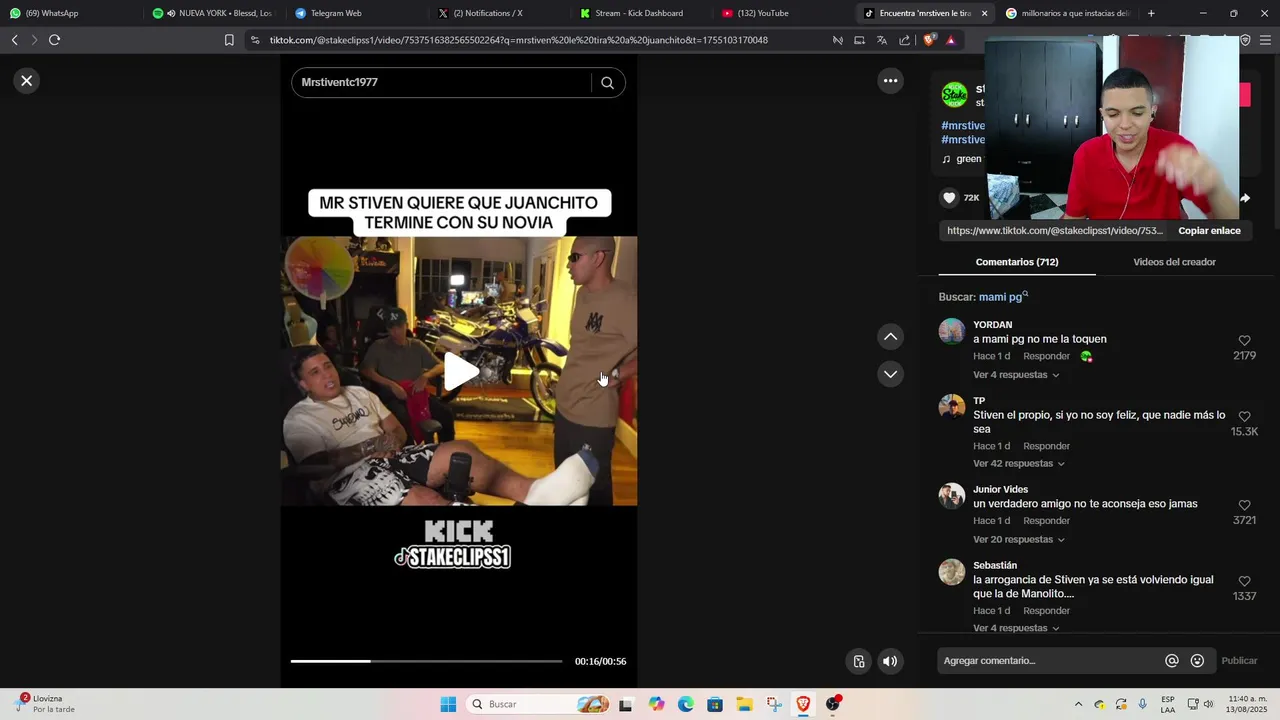The image size is (1280, 720).
Task: Open YORDAN's profile avatar
Action: click(952, 331)
